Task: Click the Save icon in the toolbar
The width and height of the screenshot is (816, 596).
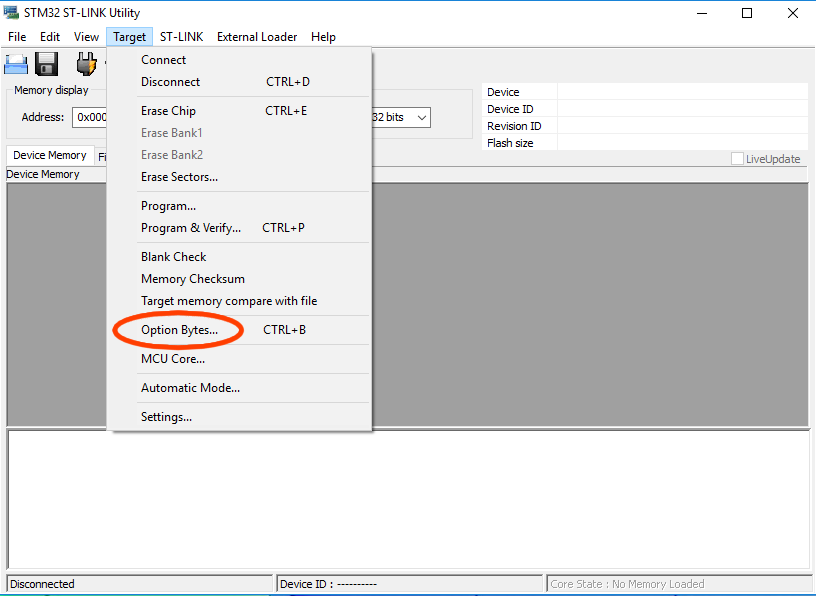Action: [x=46, y=63]
